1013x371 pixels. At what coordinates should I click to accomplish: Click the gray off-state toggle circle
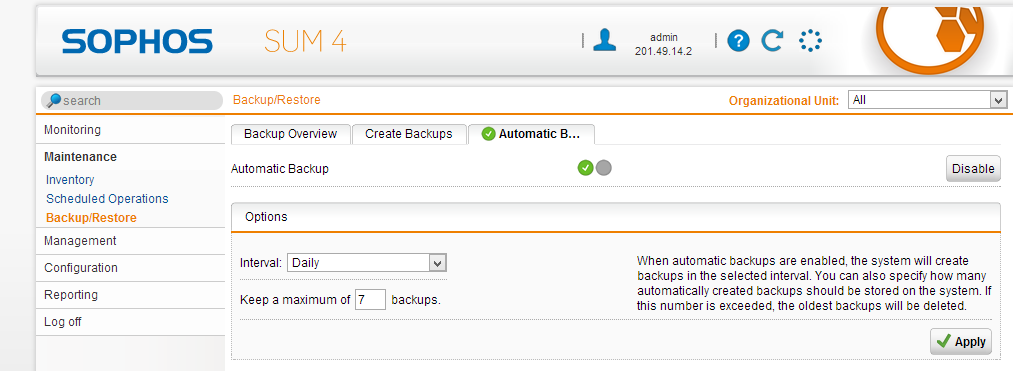coord(603,168)
